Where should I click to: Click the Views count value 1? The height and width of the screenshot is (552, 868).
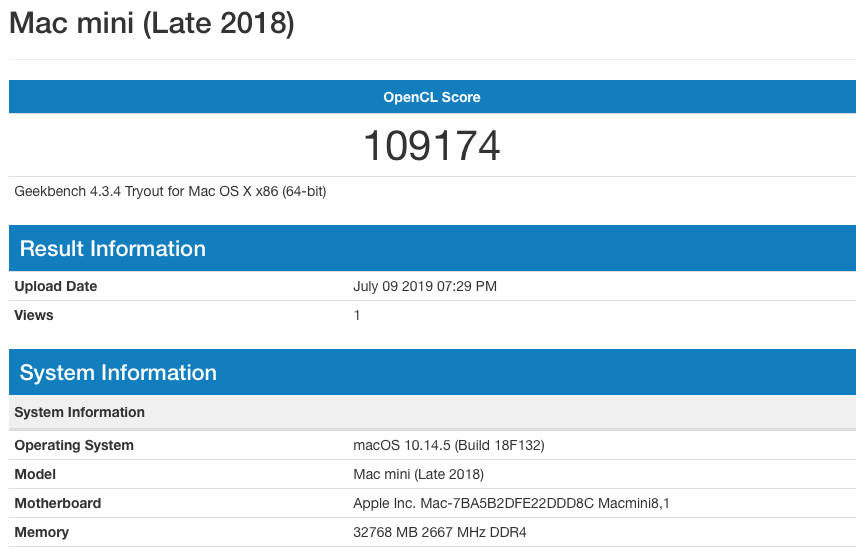click(x=356, y=315)
